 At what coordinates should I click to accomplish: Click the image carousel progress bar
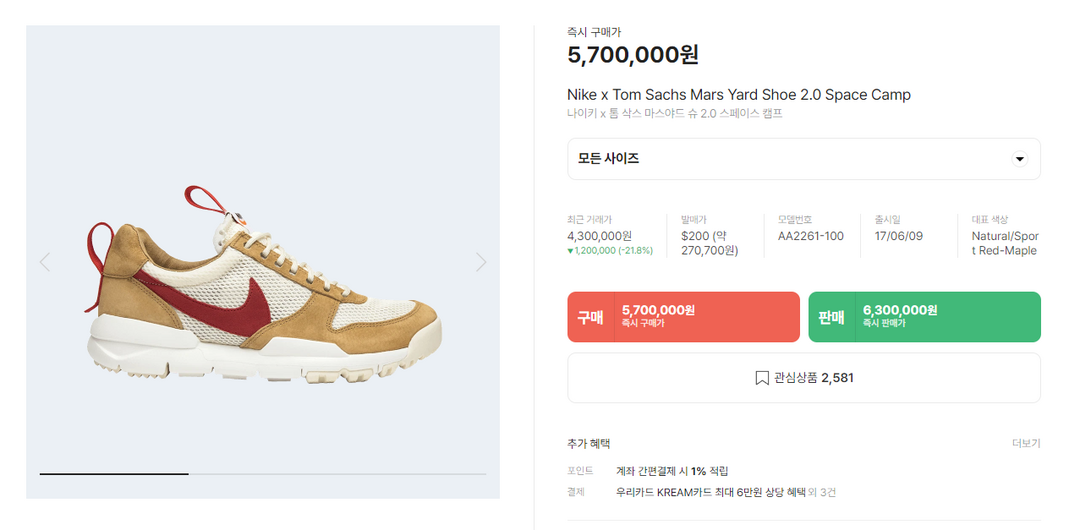263,473
